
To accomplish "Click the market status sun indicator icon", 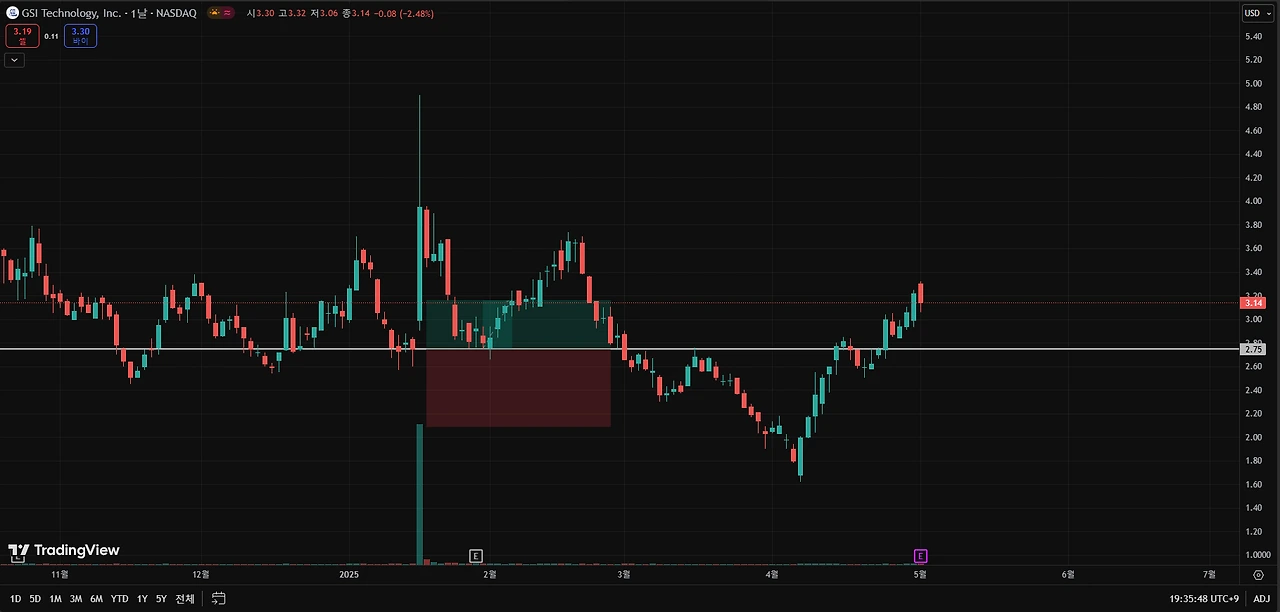I will tap(214, 13).
